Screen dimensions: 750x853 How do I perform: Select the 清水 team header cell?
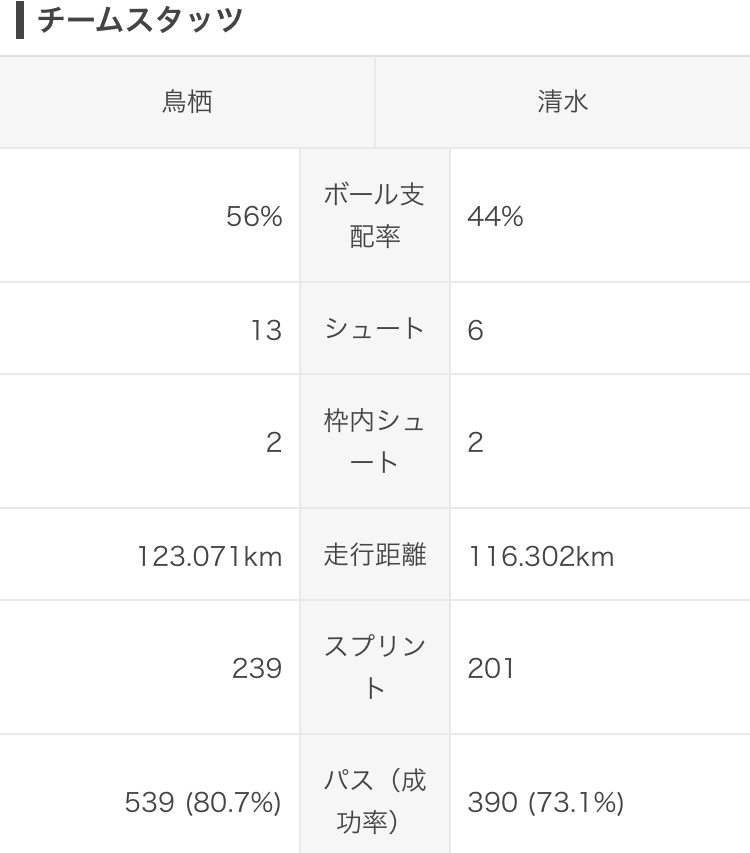click(x=562, y=102)
